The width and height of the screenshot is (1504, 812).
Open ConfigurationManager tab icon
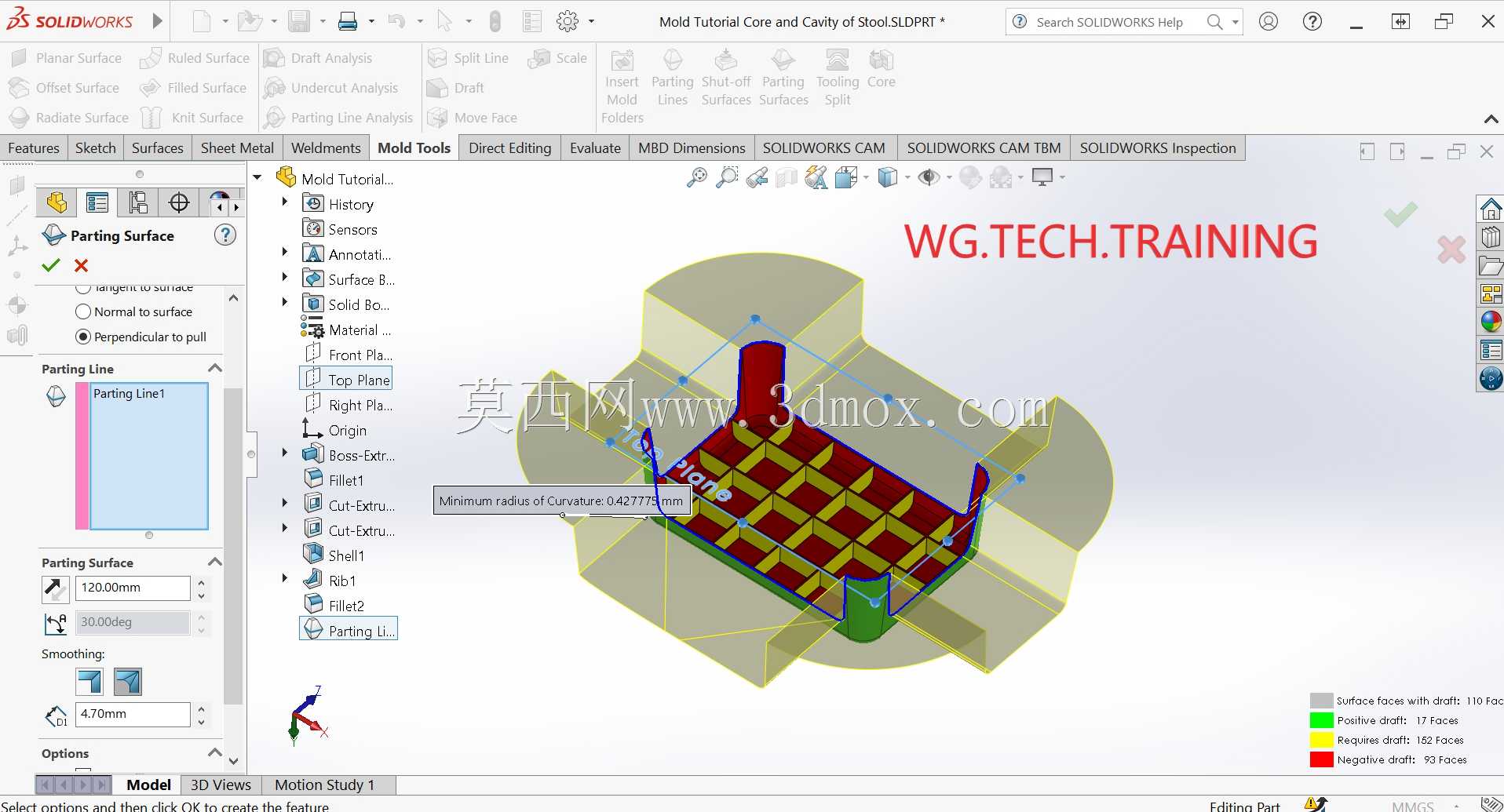coord(138,203)
